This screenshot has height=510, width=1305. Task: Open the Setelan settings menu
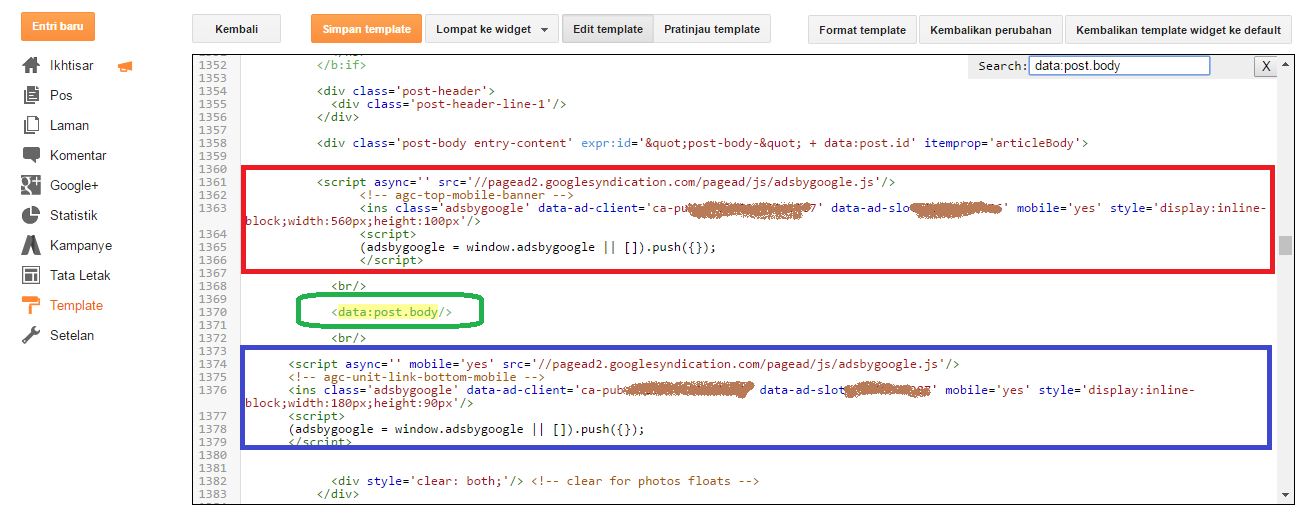coord(72,336)
